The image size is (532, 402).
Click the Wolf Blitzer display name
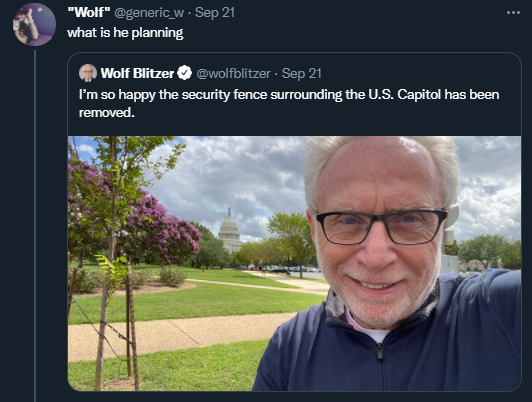(x=137, y=73)
